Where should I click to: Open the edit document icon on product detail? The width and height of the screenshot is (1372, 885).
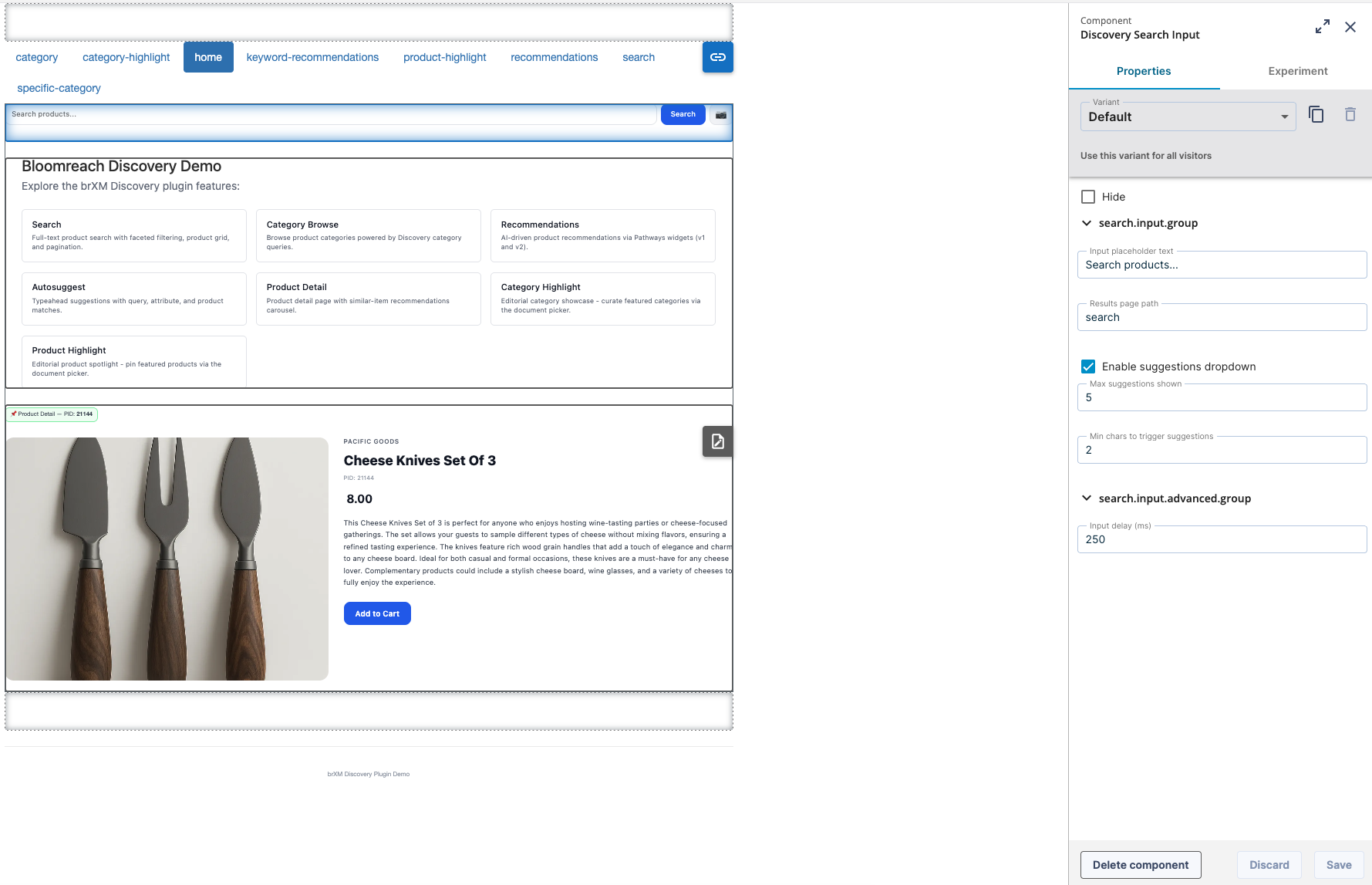click(x=717, y=441)
